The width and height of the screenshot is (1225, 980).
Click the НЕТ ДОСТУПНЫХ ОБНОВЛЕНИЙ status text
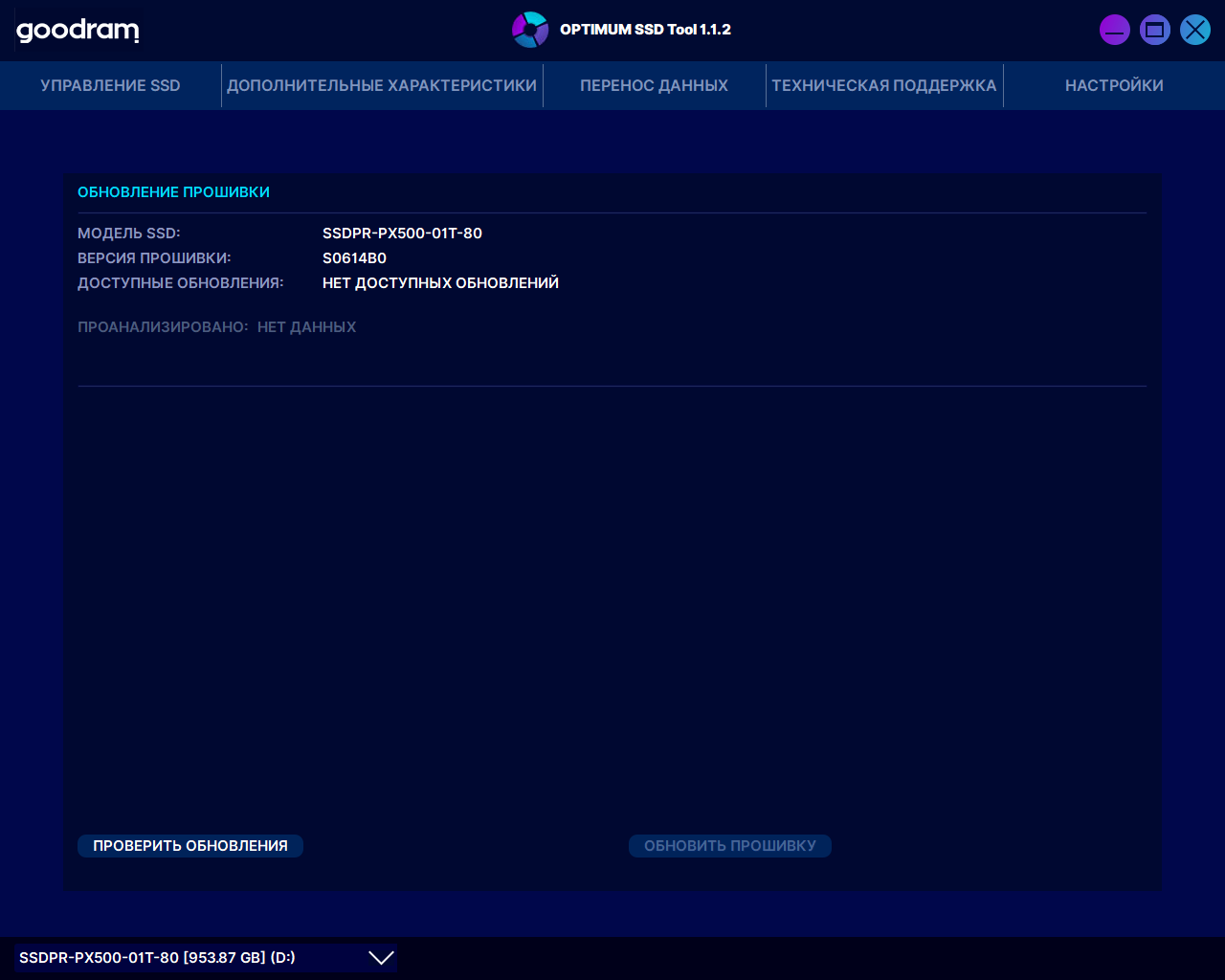440,283
